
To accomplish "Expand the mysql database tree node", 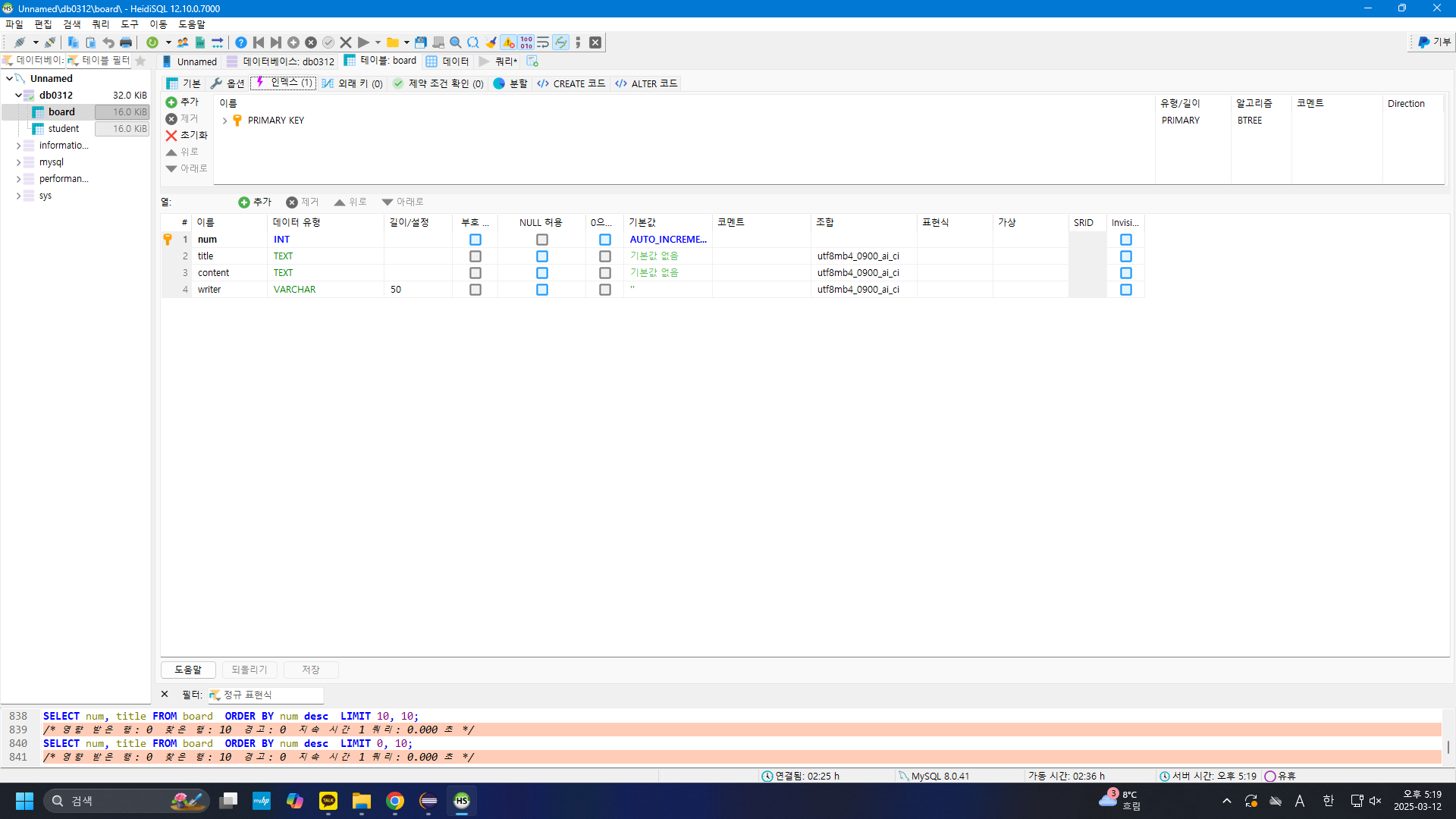I will coord(18,162).
